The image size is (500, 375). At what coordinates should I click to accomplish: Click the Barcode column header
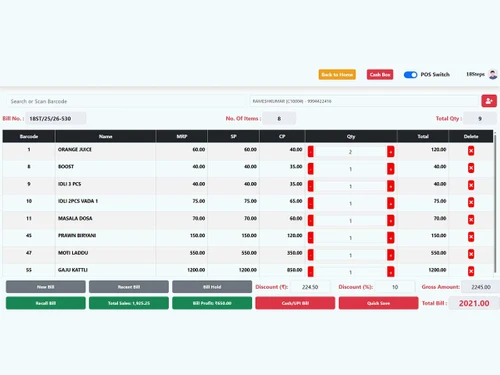29,136
